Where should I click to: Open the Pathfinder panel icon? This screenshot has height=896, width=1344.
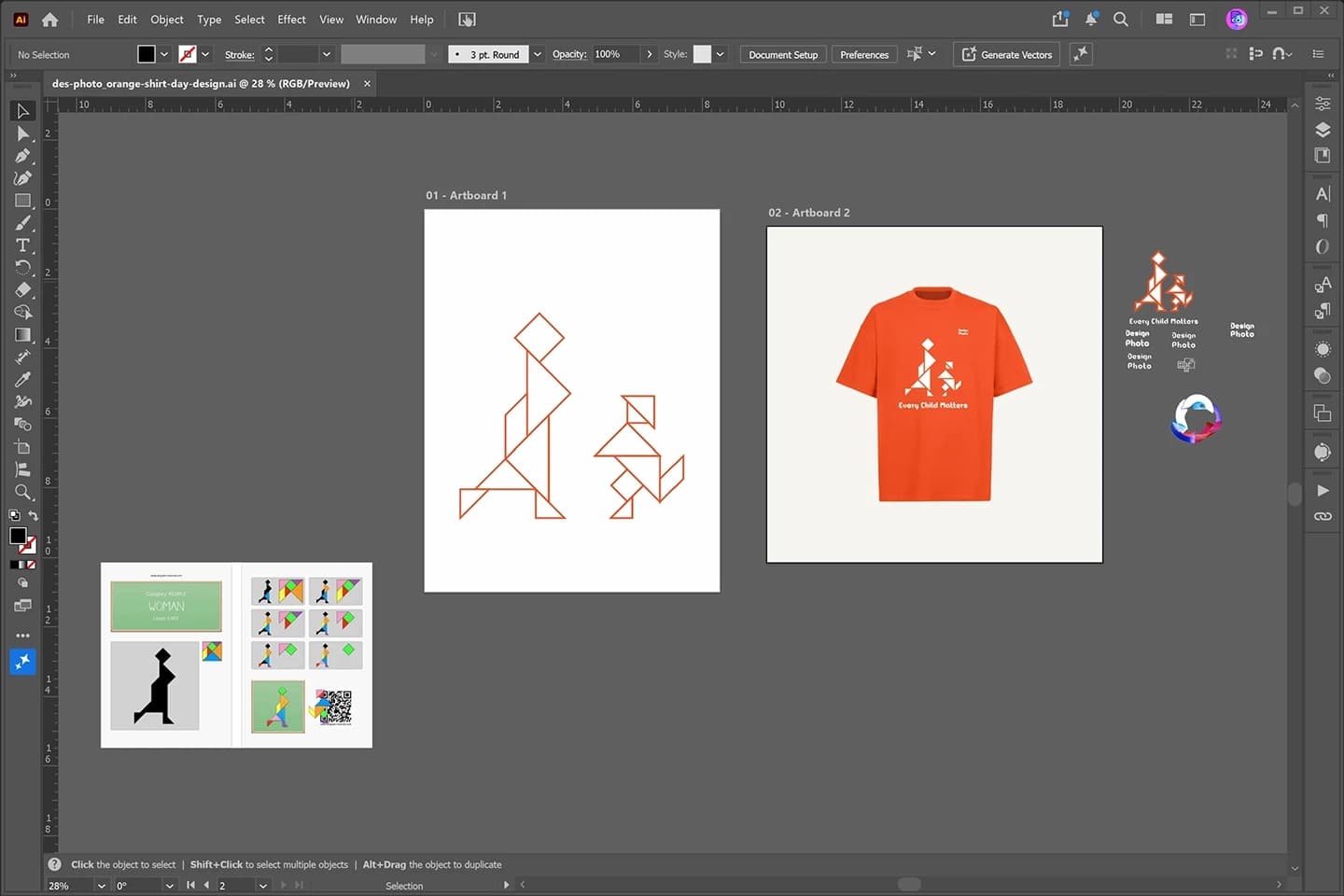pyautogui.click(x=1323, y=413)
